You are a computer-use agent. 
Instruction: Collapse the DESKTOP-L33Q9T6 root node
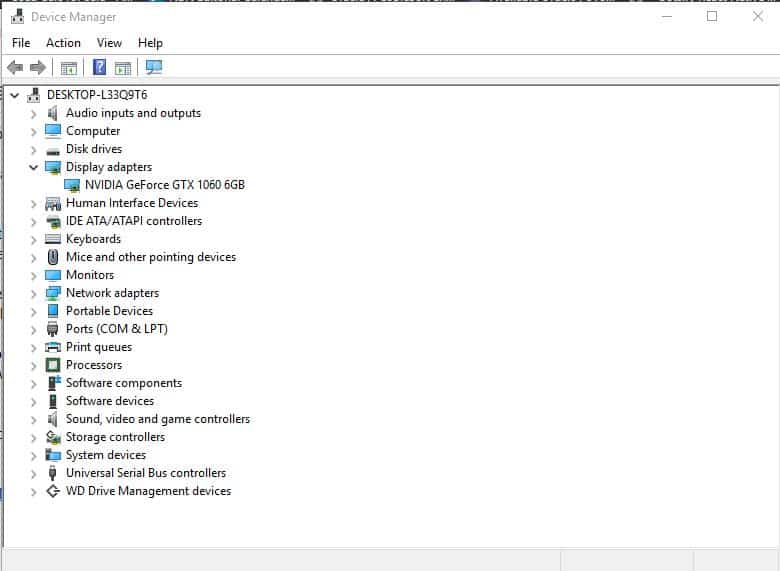click(x=15, y=95)
